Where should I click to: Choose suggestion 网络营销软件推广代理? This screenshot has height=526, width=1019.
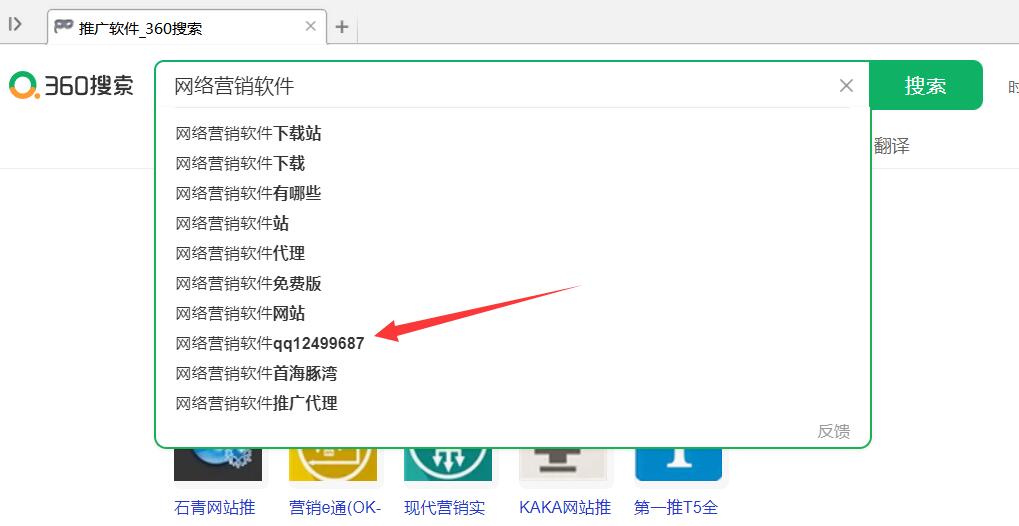(256, 403)
